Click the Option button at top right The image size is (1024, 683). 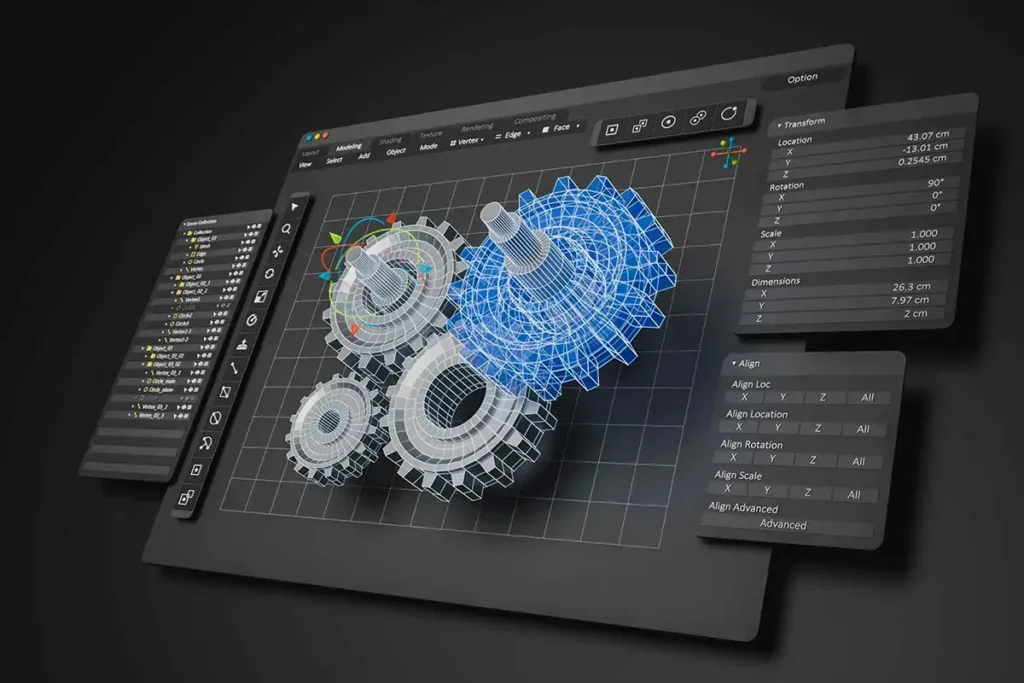point(802,78)
